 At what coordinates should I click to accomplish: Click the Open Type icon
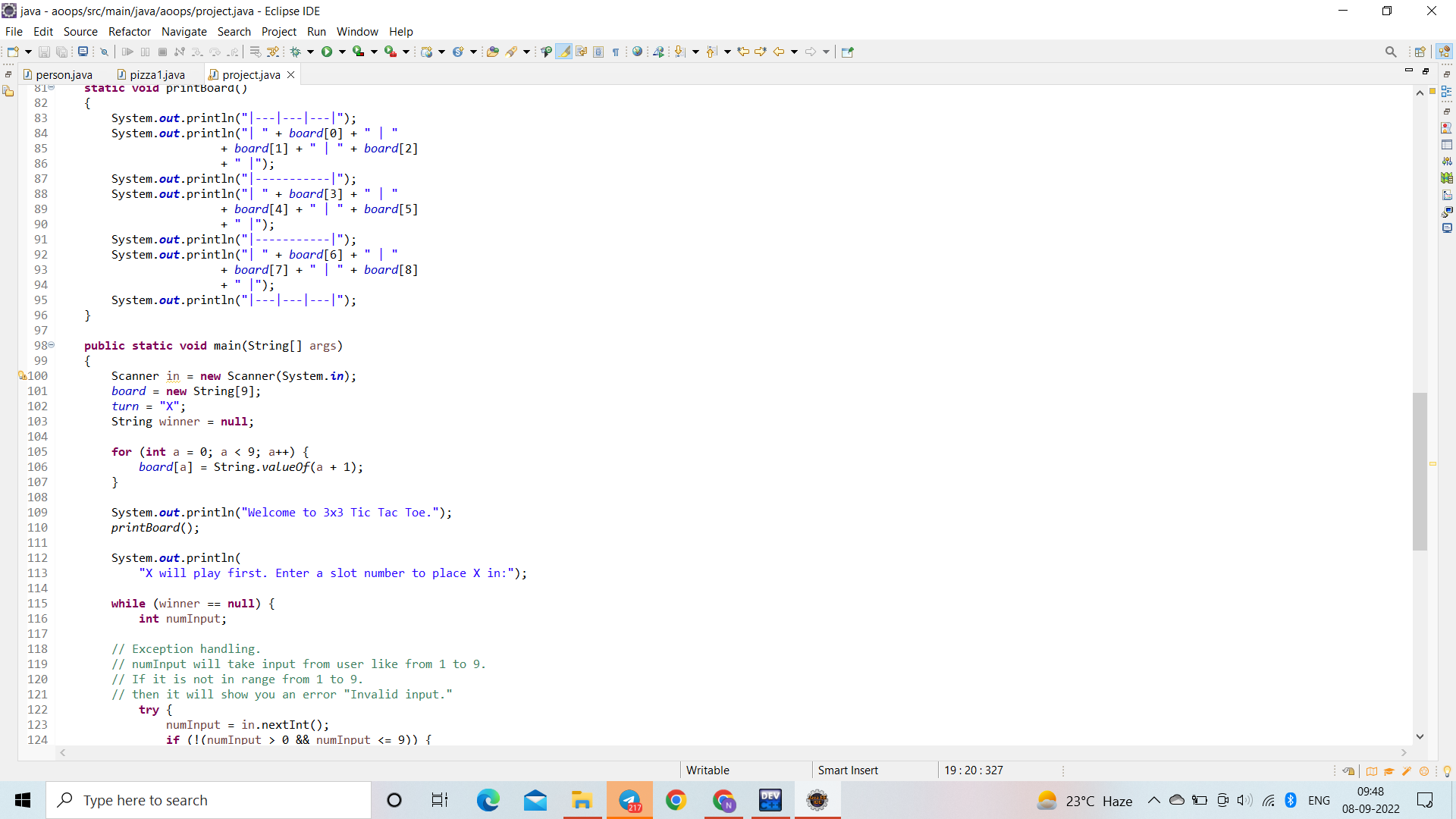tap(492, 52)
